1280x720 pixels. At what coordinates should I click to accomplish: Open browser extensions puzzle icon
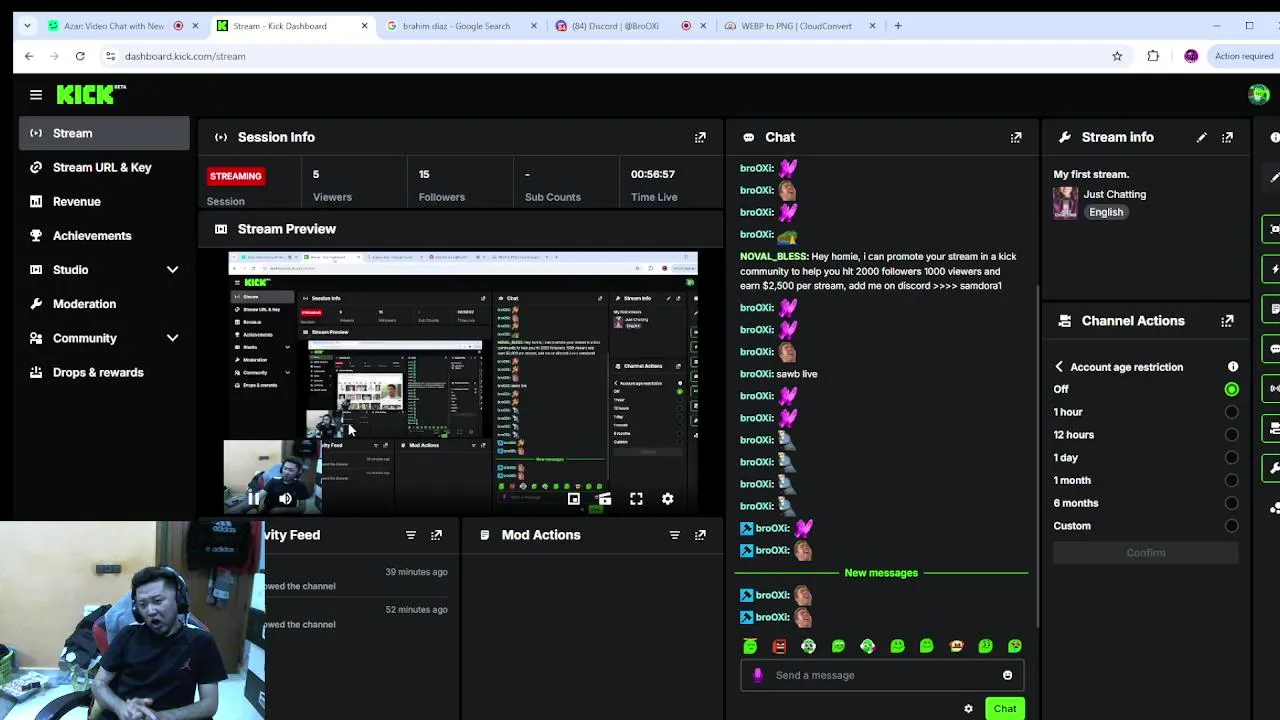click(1153, 56)
